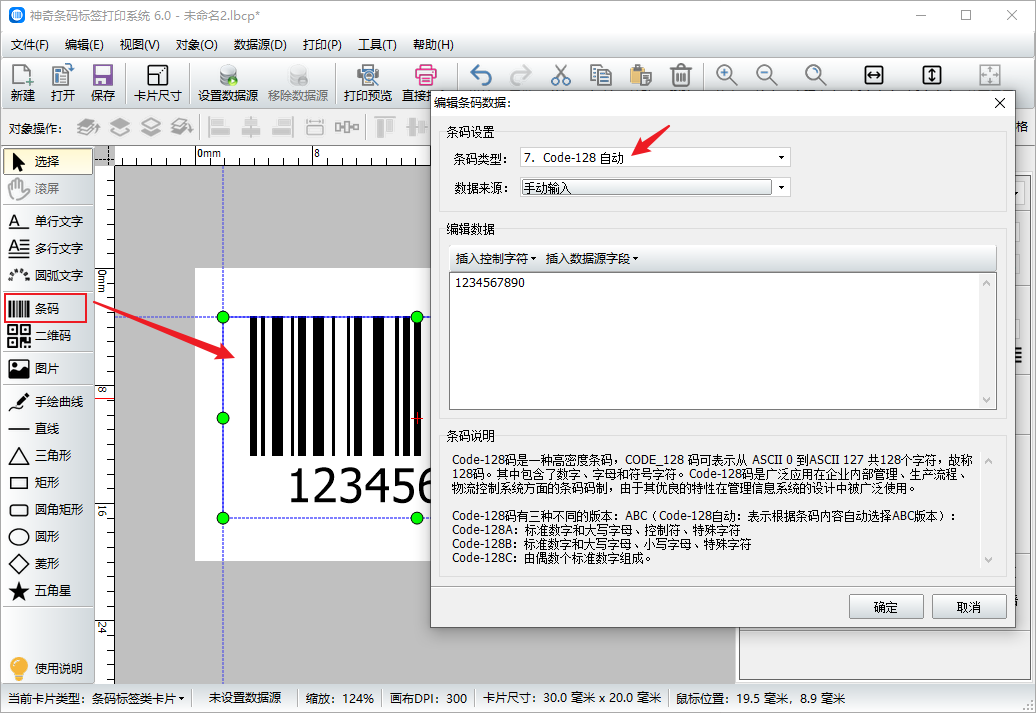The image size is (1036, 713).
Task: Open the 视图(V) menu
Action: 139,45
